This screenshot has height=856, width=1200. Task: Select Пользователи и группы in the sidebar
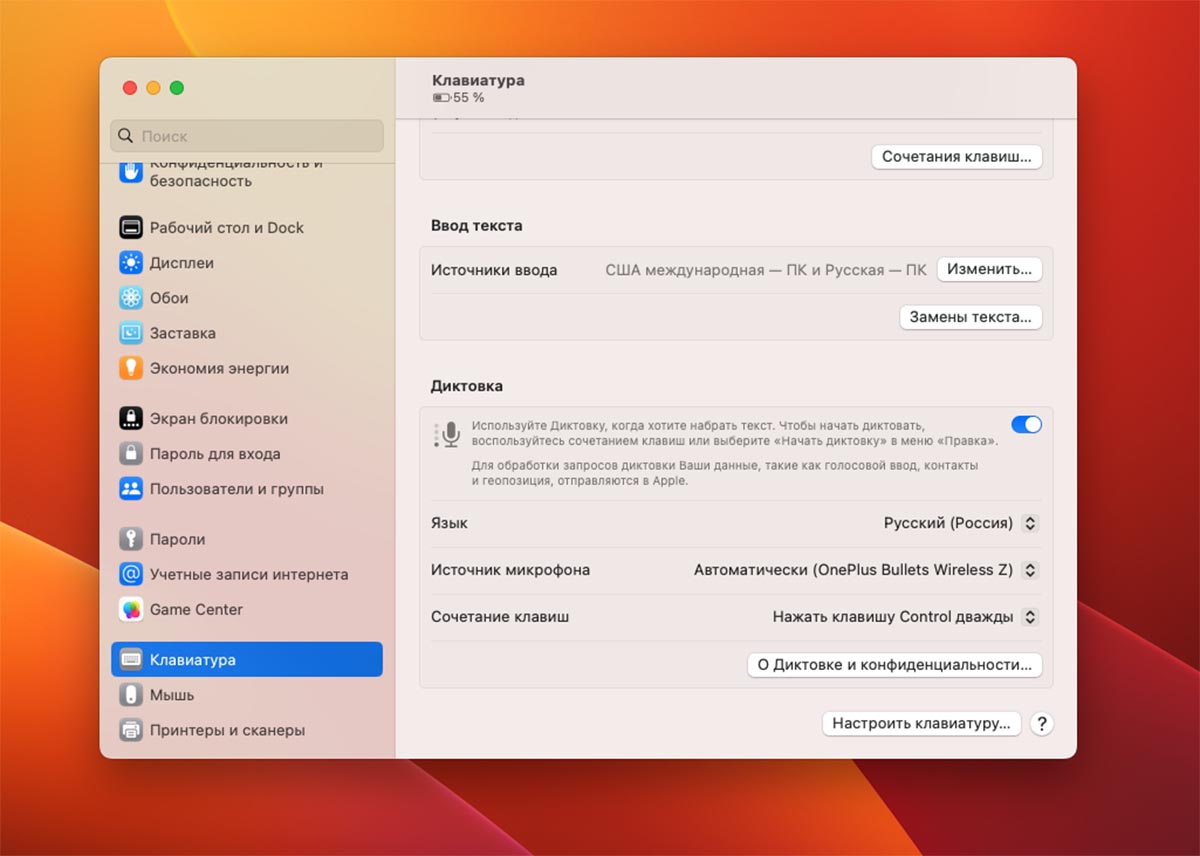(246, 489)
